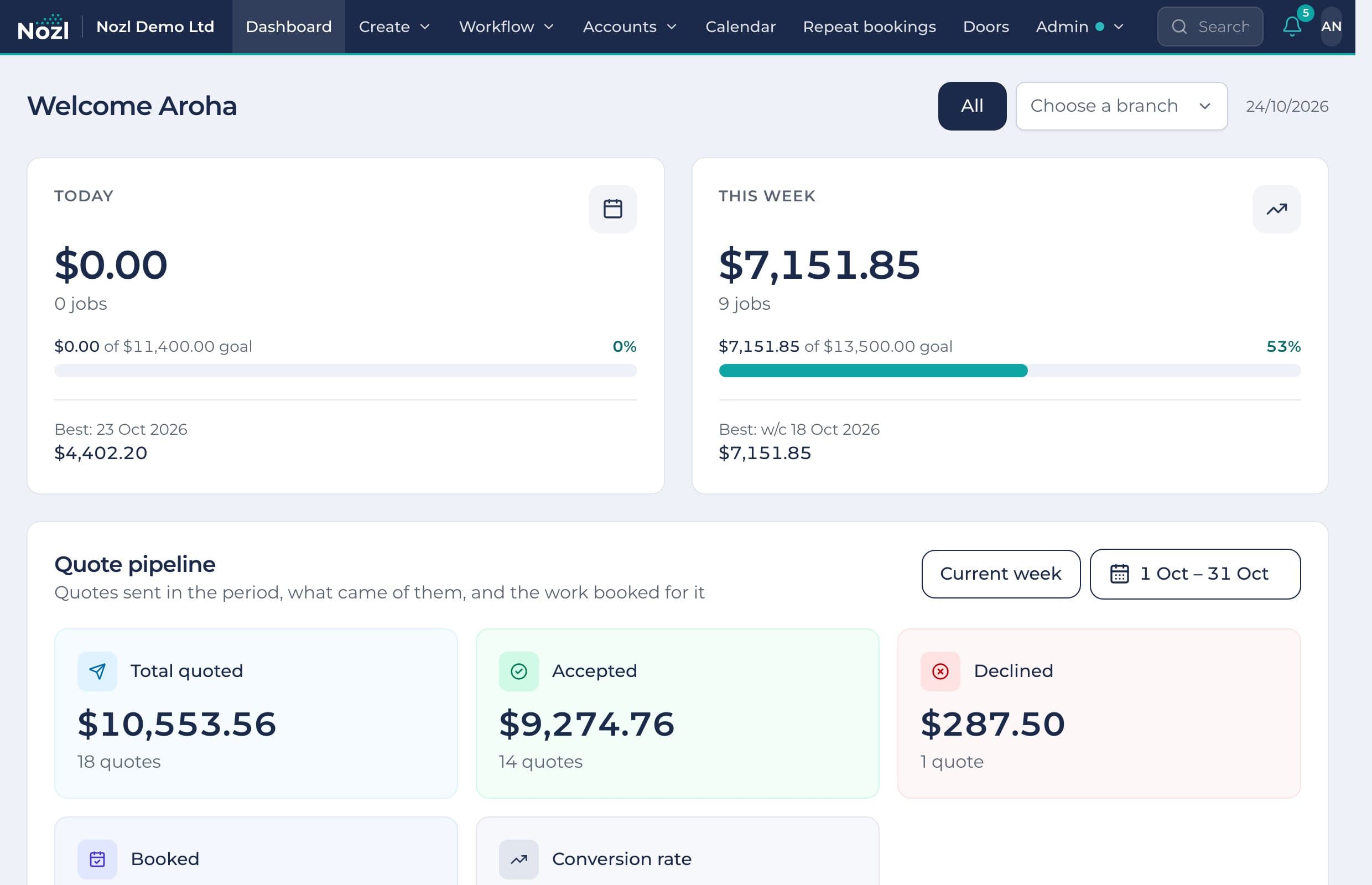Click the calendar icon in Today card

click(613, 209)
